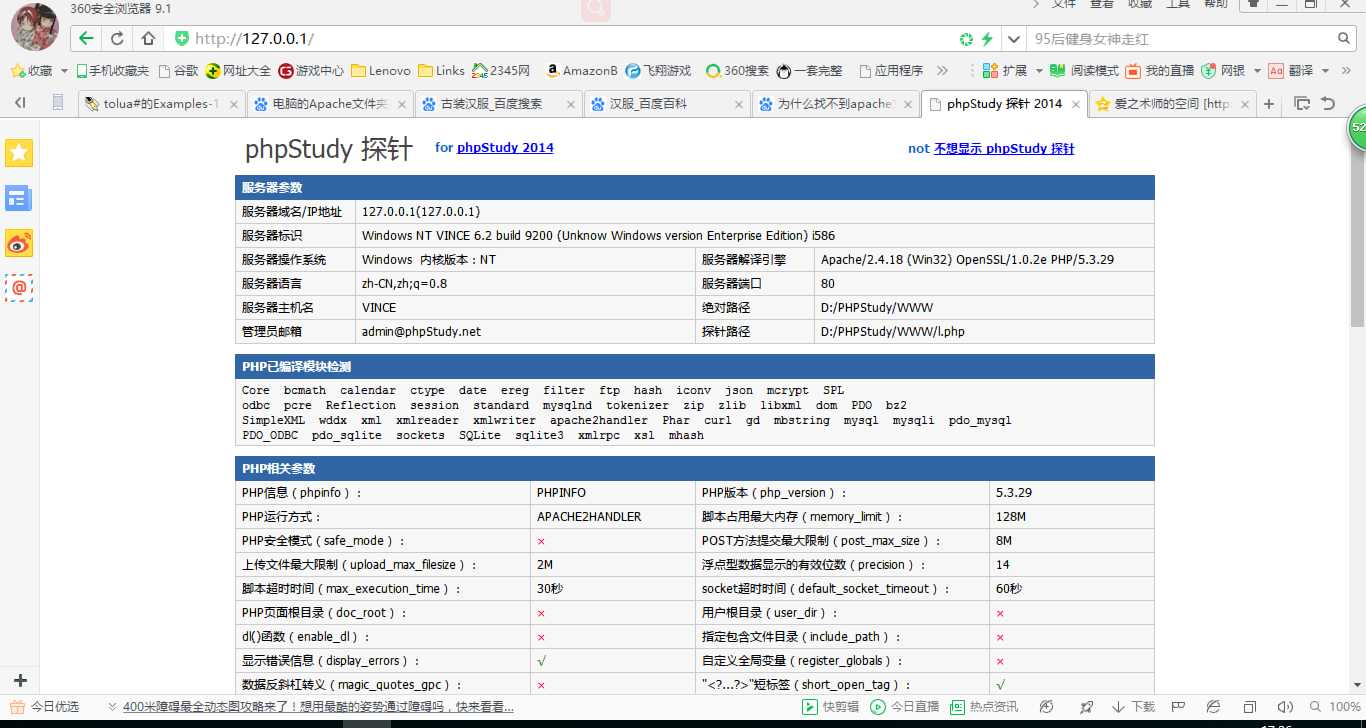Close the 古装汉服_百度搜索 tab
The width and height of the screenshot is (1366, 728).
pos(570,104)
